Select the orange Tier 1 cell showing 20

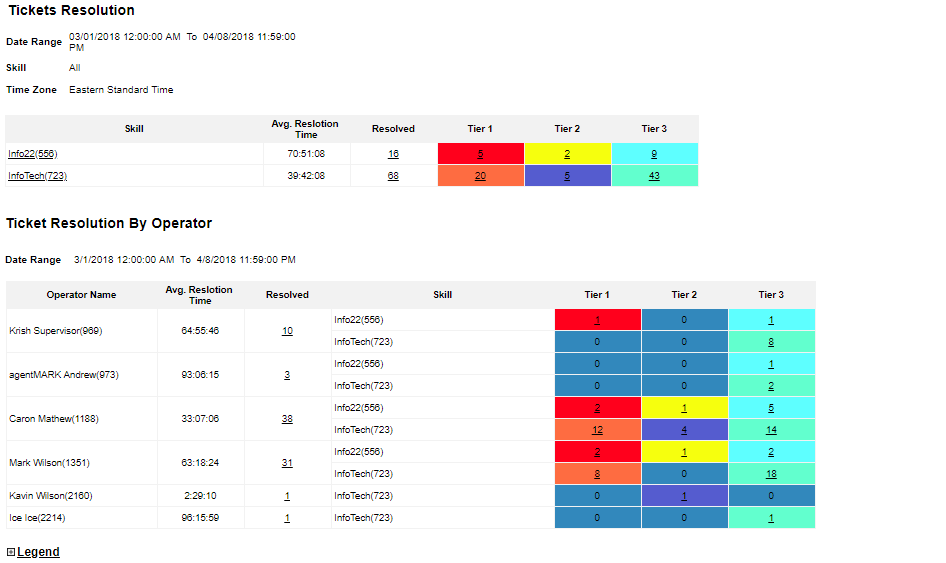pos(481,176)
